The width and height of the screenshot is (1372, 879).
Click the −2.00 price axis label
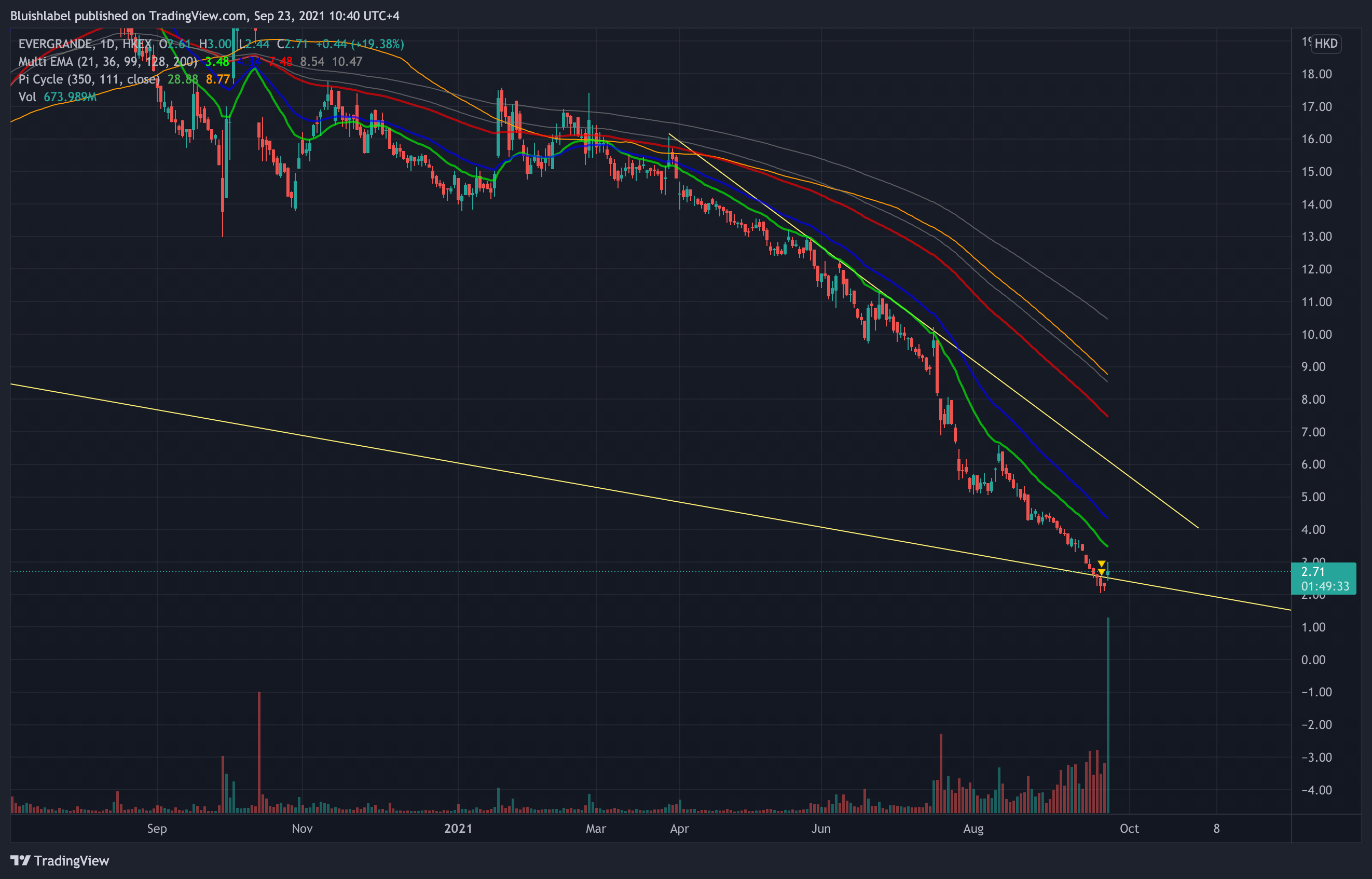coord(1316,725)
